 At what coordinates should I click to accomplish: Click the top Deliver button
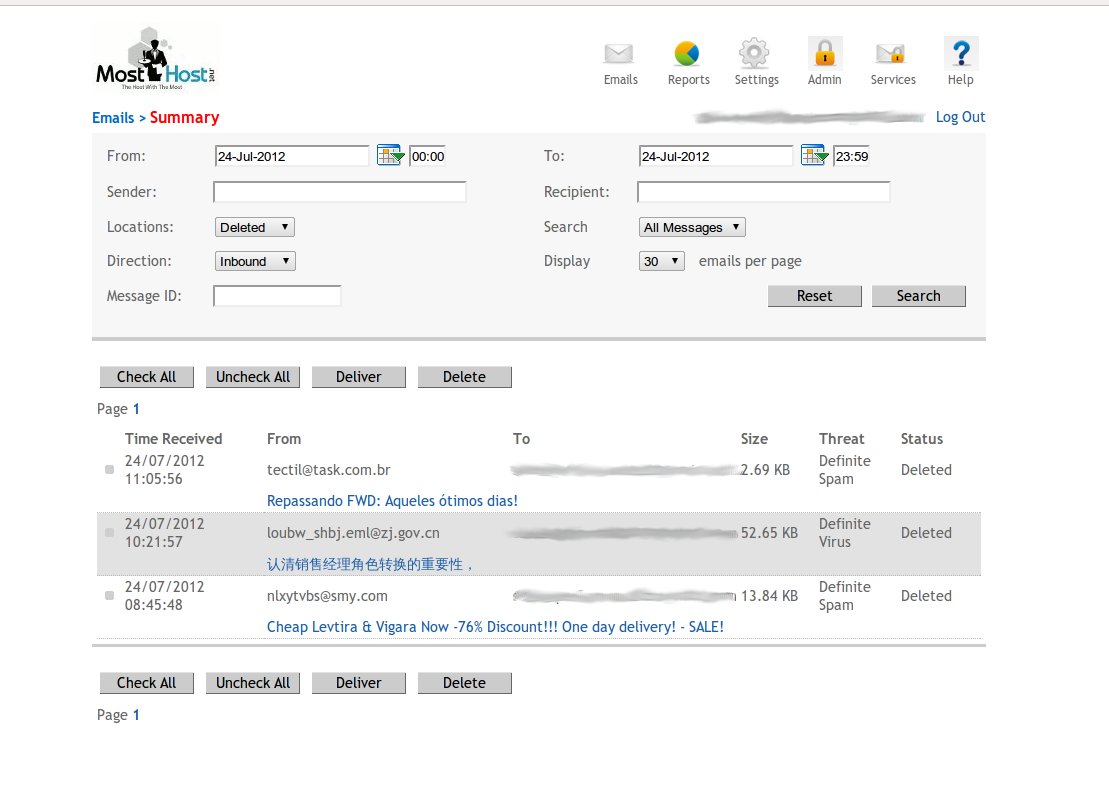(359, 377)
